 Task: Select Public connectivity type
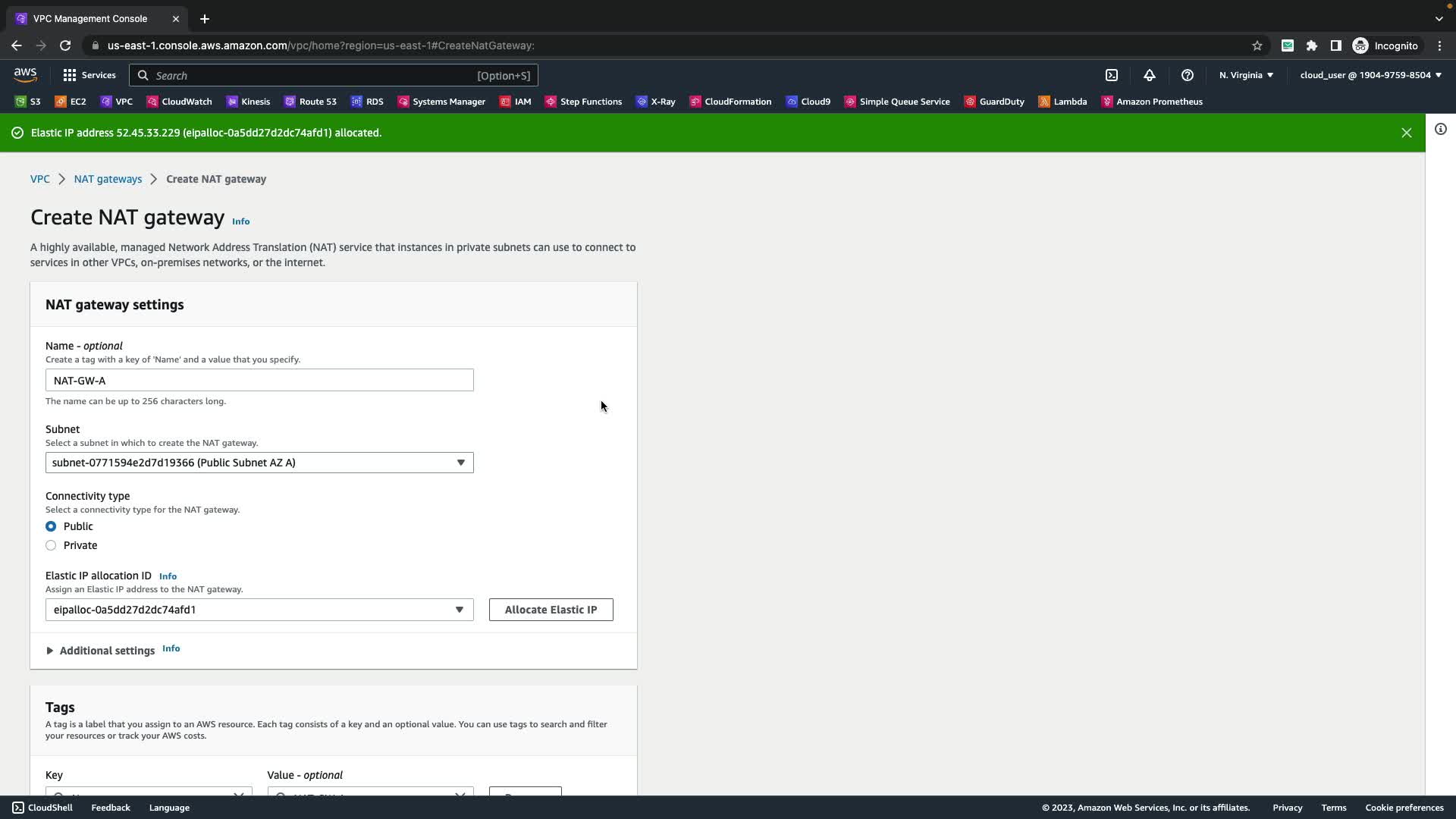click(51, 526)
